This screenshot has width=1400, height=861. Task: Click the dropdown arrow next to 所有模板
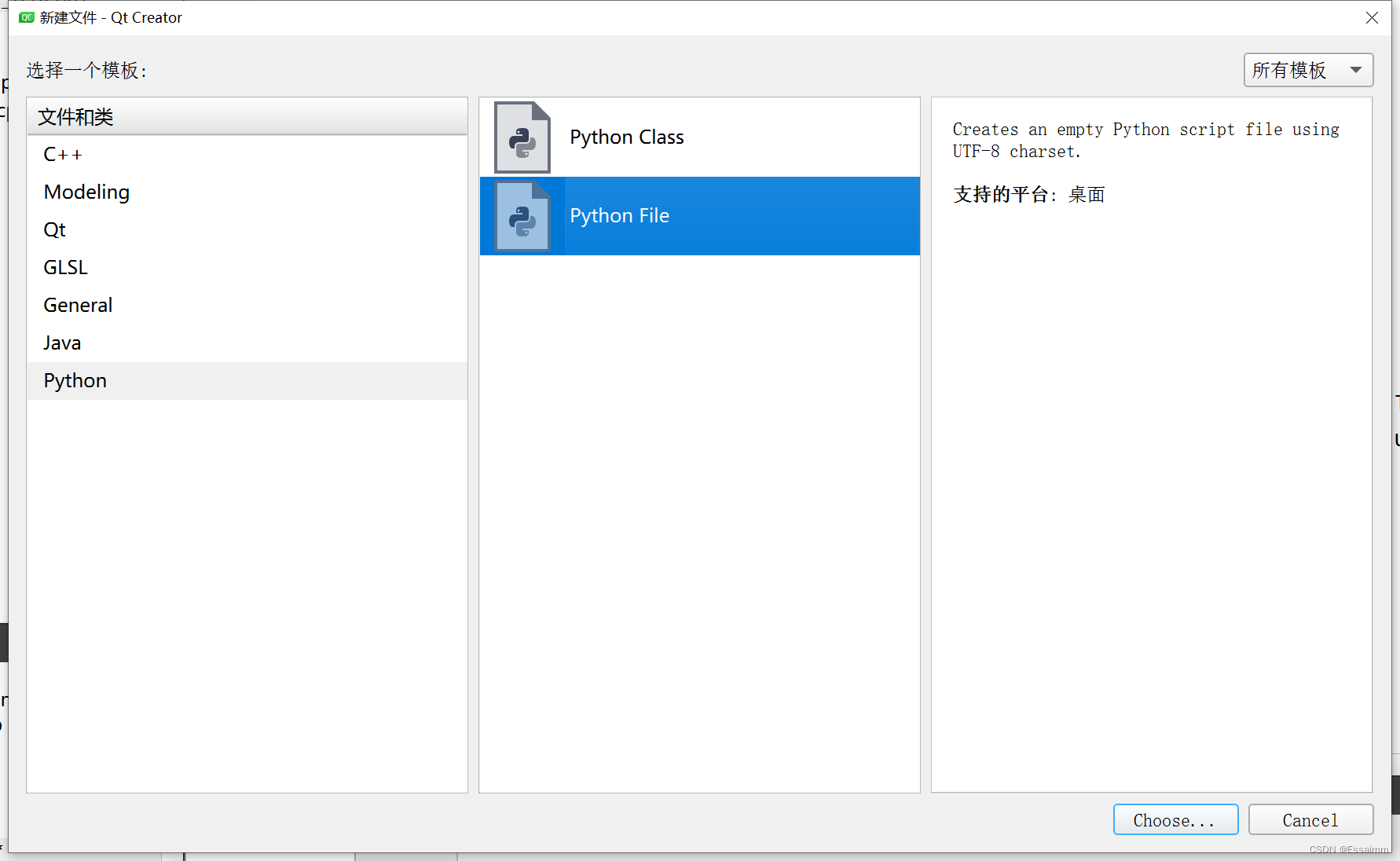pyautogui.click(x=1355, y=70)
